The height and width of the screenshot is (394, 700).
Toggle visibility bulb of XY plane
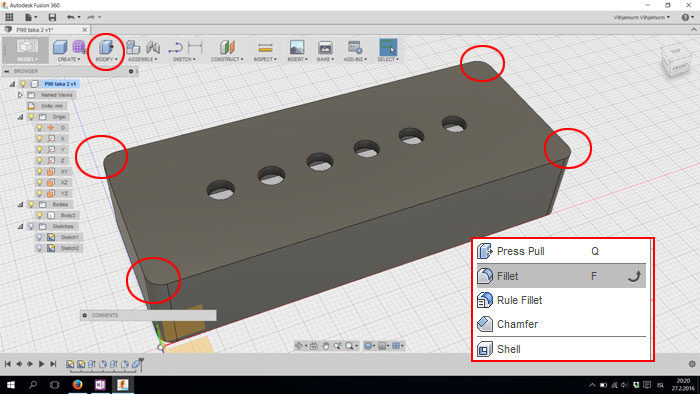(x=40, y=171)
